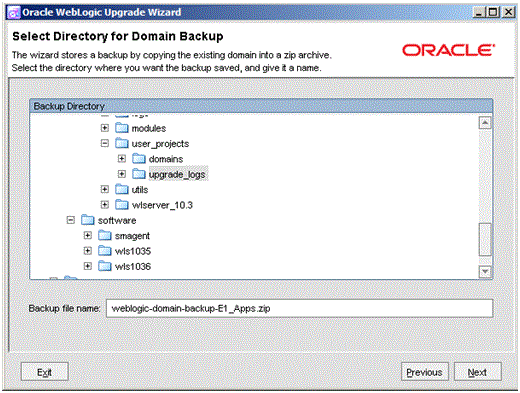Click the utils folder icon

122,189
